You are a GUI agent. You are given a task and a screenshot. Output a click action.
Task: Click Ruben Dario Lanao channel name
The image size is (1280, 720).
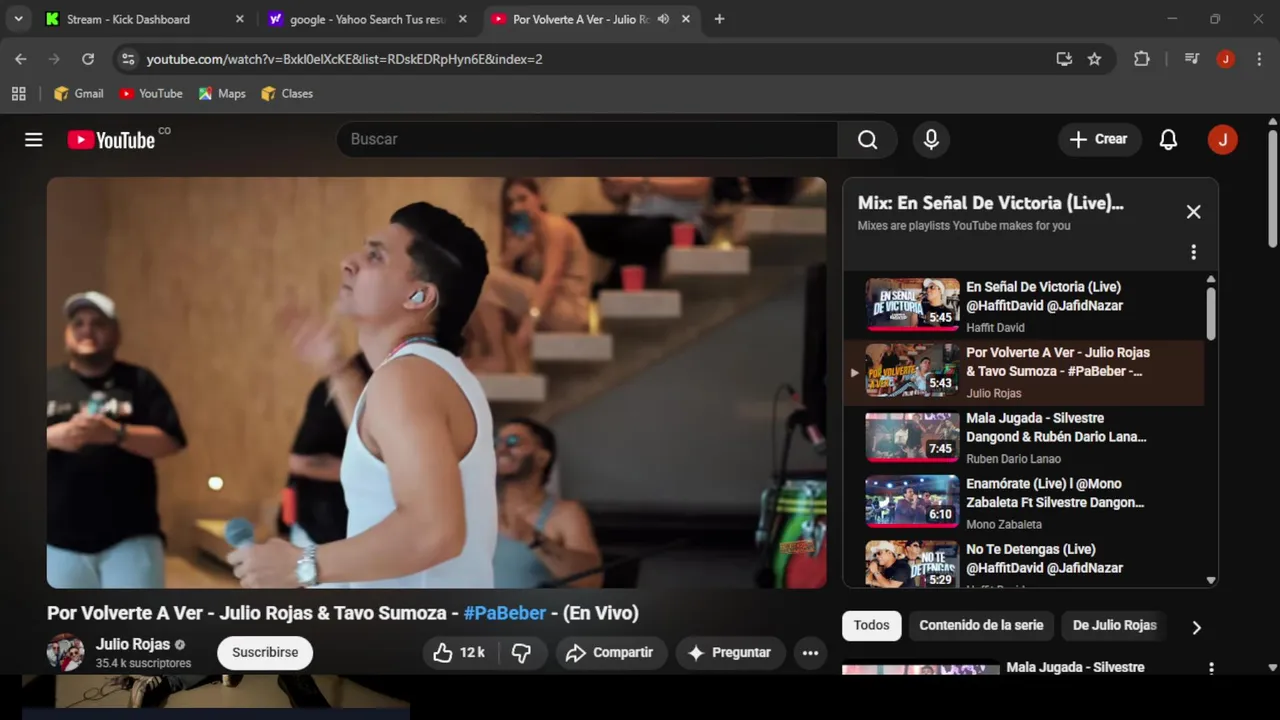point(1013,459)
